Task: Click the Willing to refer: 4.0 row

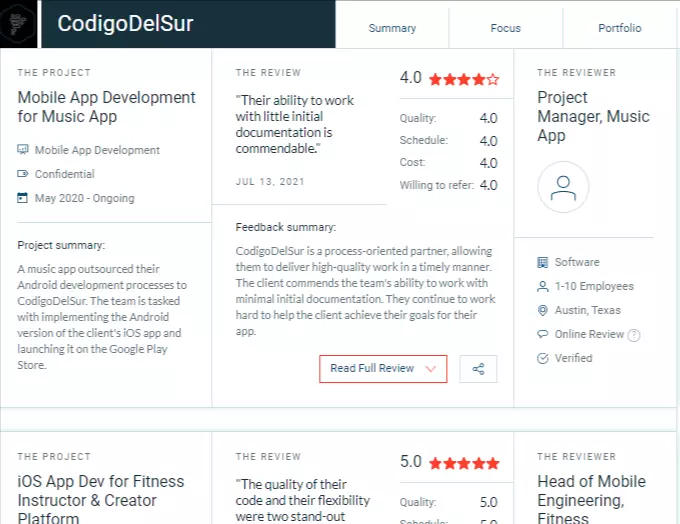Action: pyautogui.click(x=448, y=185)
